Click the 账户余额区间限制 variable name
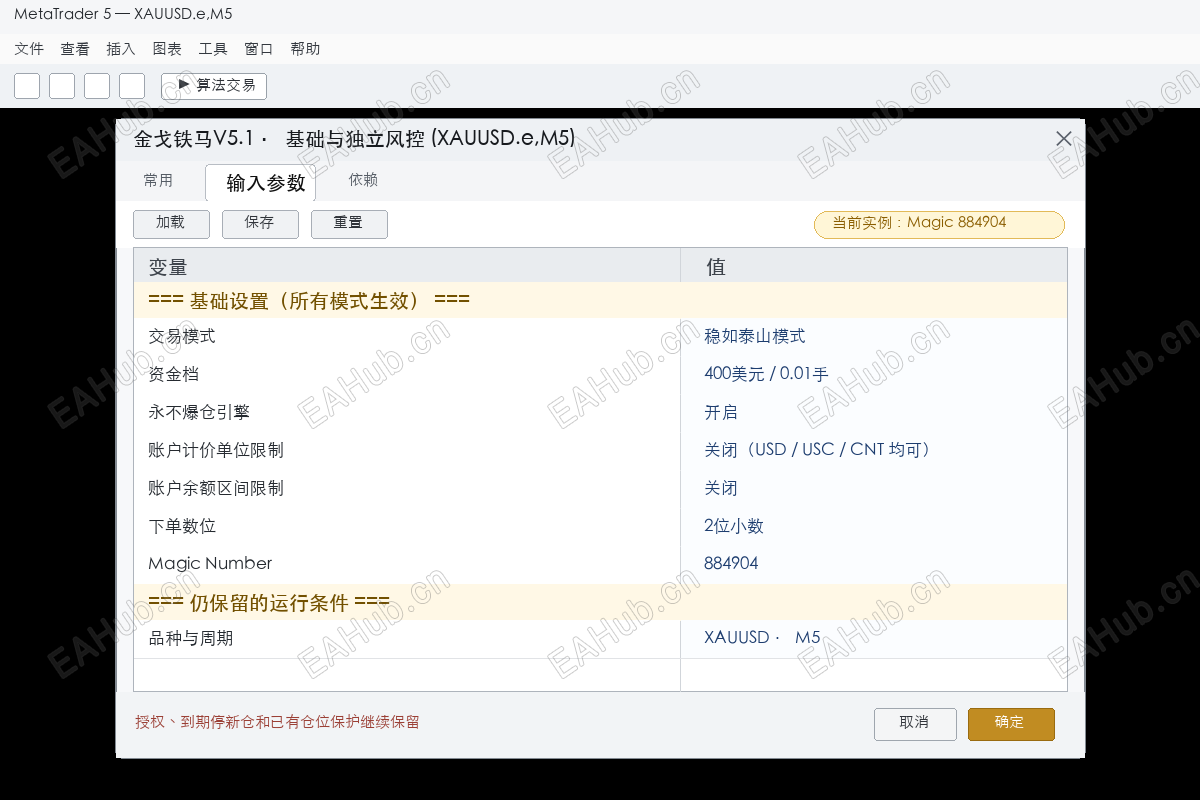The height and width of the screenshot is (800, 1200). (216, 489)
